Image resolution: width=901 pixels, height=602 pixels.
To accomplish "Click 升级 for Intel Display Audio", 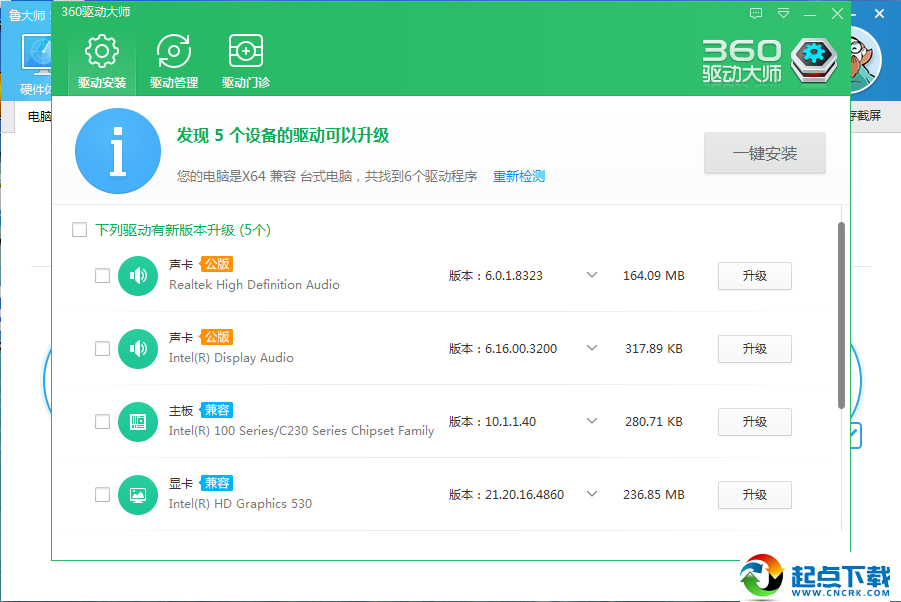I will (x=754, y=349).
